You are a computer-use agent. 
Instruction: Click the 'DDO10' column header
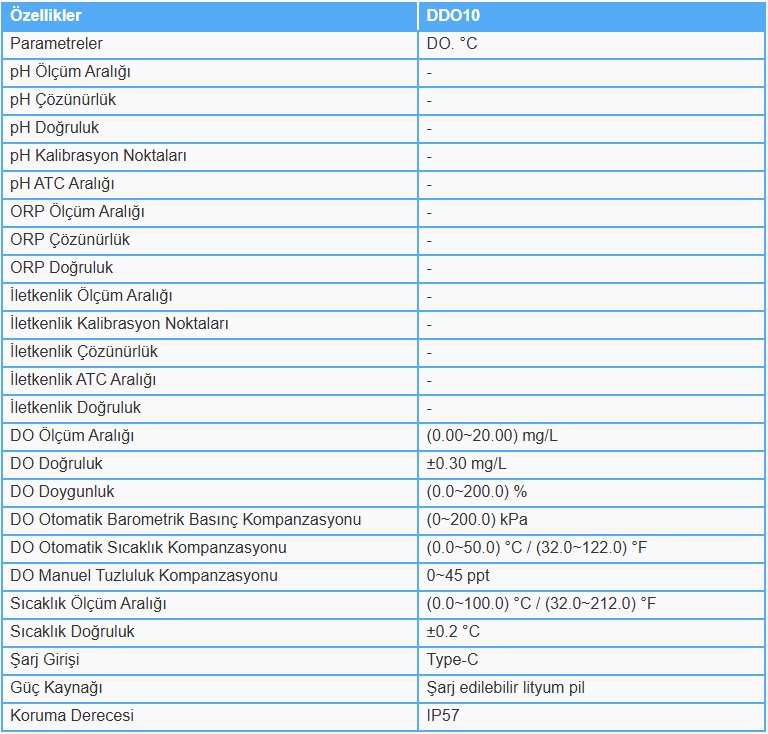coord(592,16)
